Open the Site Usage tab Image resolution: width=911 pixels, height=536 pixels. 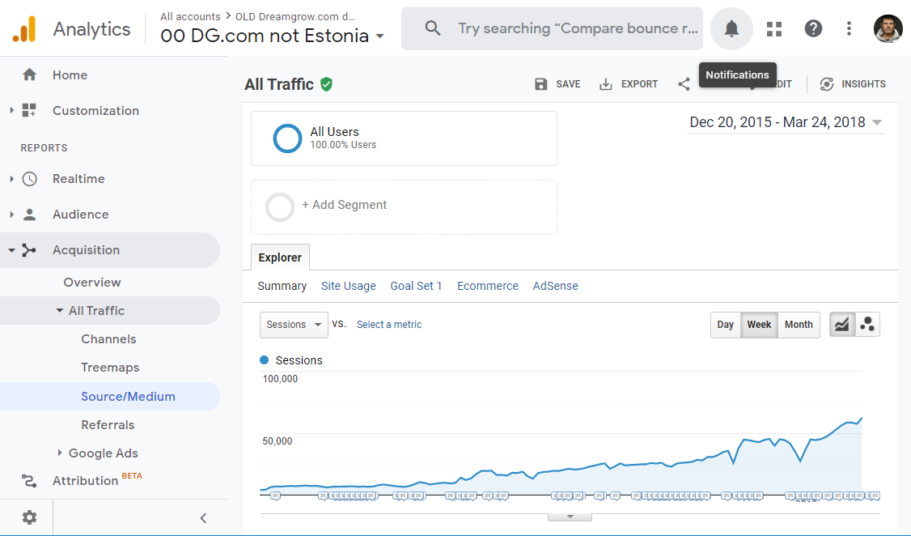click(348, 286)
